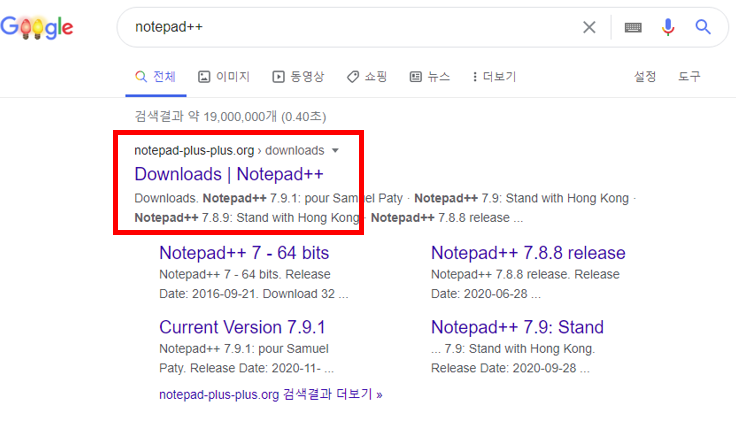Viewport: 736px width, 424px height.
Task: Open 도구 (Tools)
Action: click(x=689, y=76)
